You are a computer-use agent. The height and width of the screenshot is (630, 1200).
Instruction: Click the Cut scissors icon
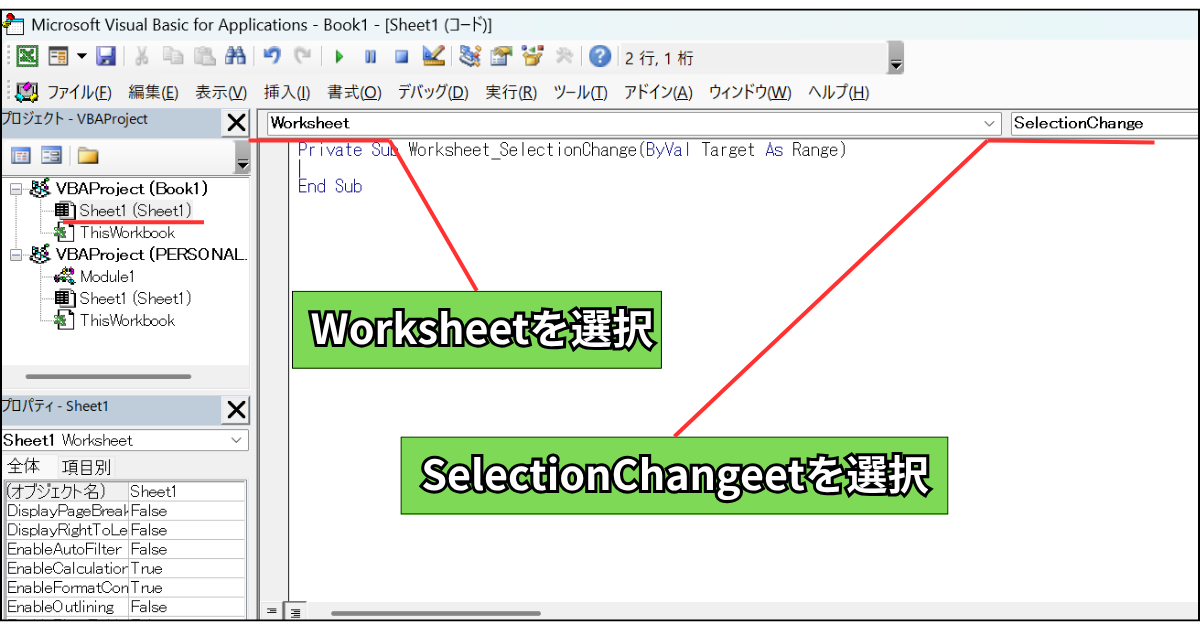point(143,57)
